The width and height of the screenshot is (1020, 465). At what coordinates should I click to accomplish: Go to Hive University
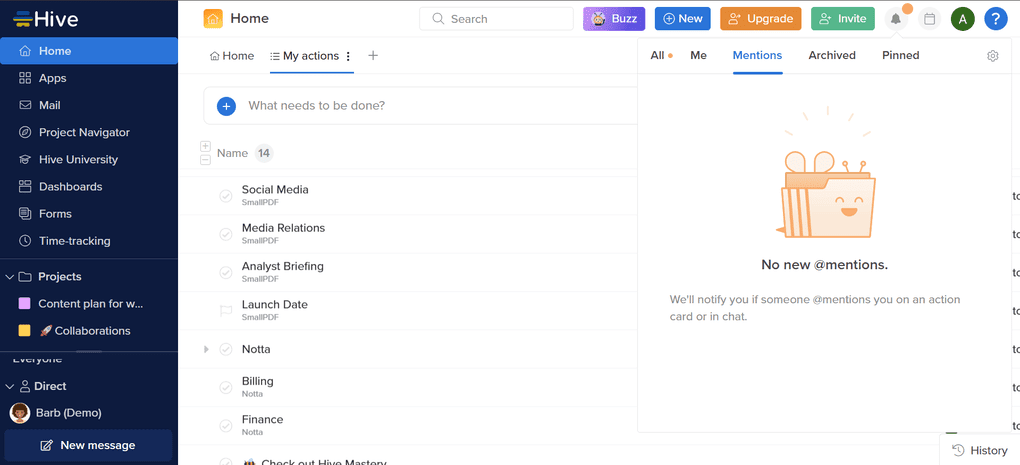pos(78,159)
